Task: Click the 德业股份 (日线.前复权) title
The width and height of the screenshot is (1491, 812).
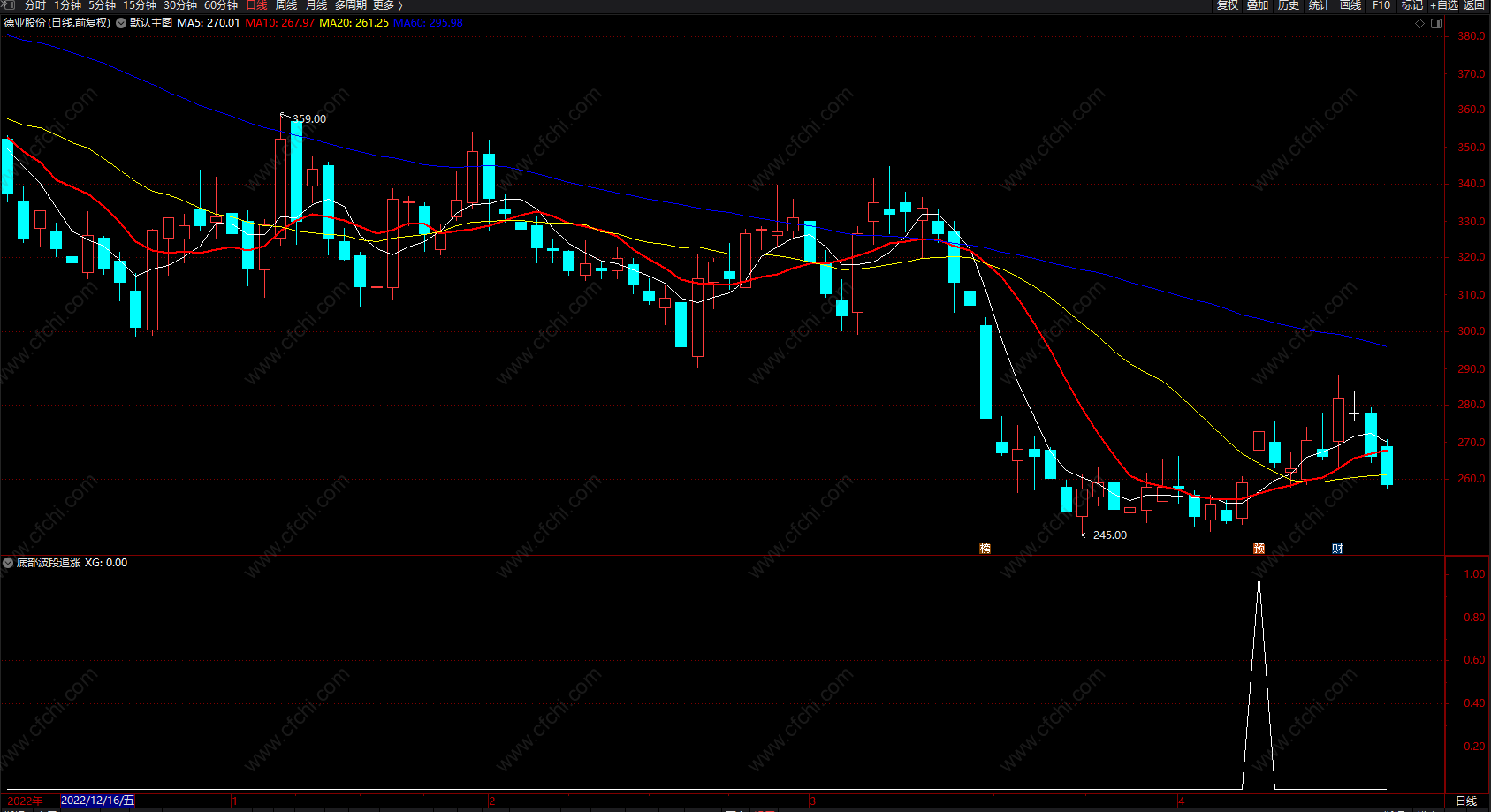Action: pos(57,23)
